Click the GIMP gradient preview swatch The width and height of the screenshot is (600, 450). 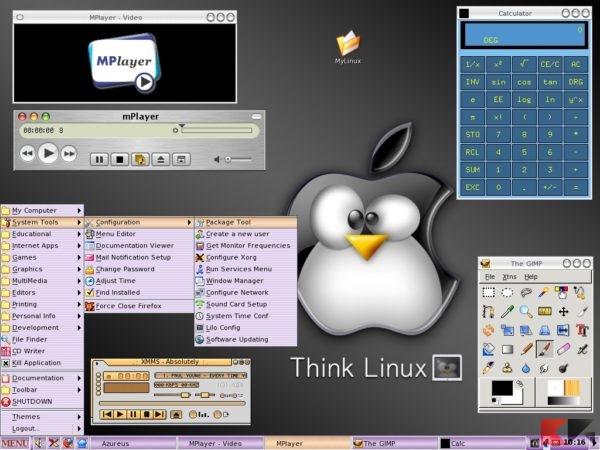(563, 401)
